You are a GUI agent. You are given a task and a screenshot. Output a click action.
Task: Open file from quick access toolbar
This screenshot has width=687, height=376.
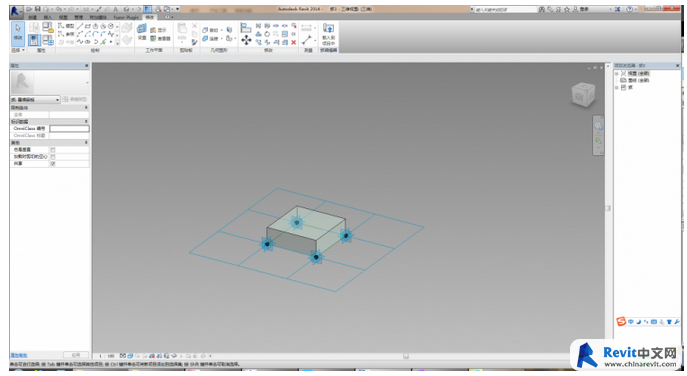29,9
